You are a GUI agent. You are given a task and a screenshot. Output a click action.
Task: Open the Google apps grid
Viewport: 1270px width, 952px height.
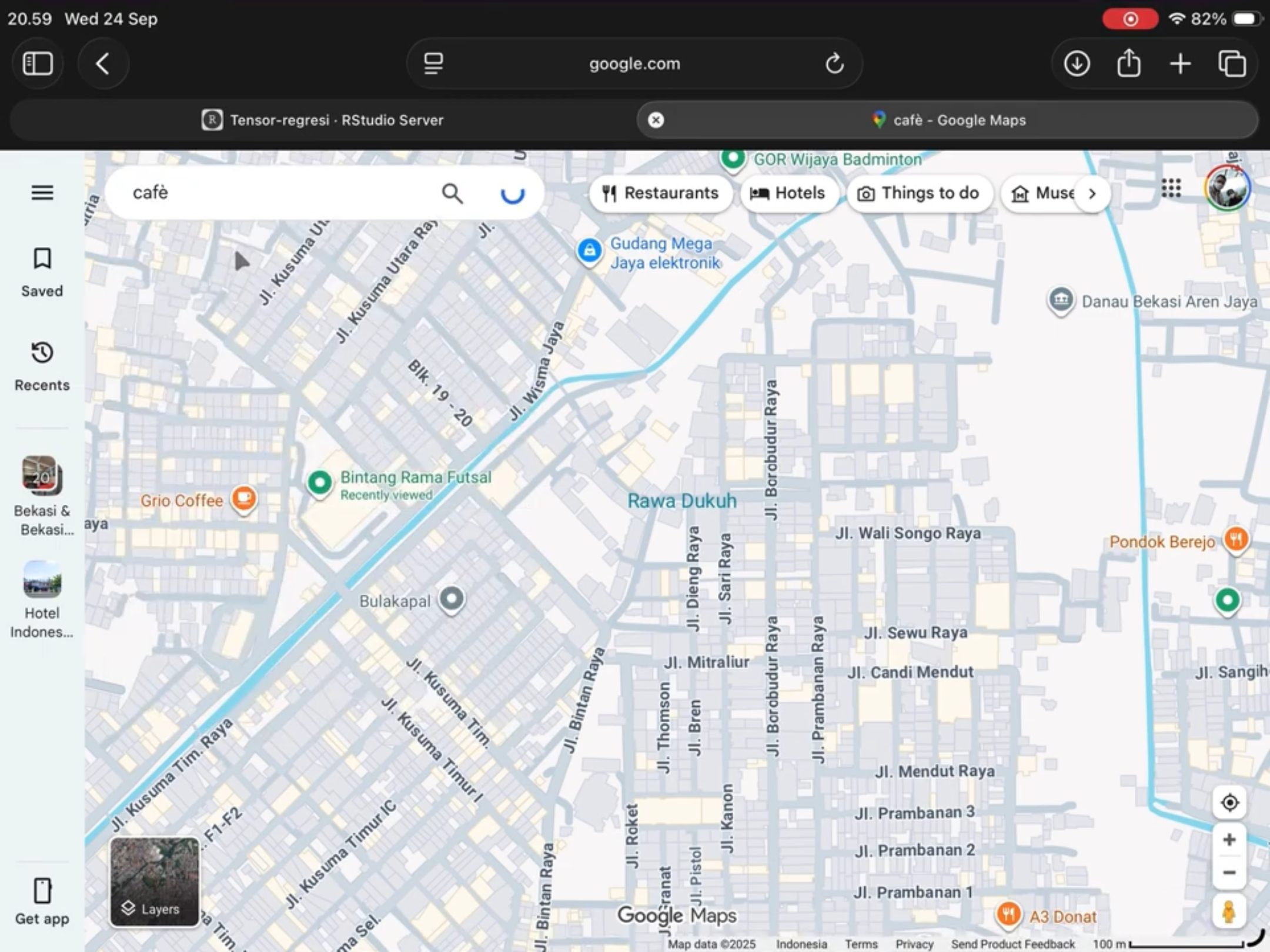[1171, 189]
